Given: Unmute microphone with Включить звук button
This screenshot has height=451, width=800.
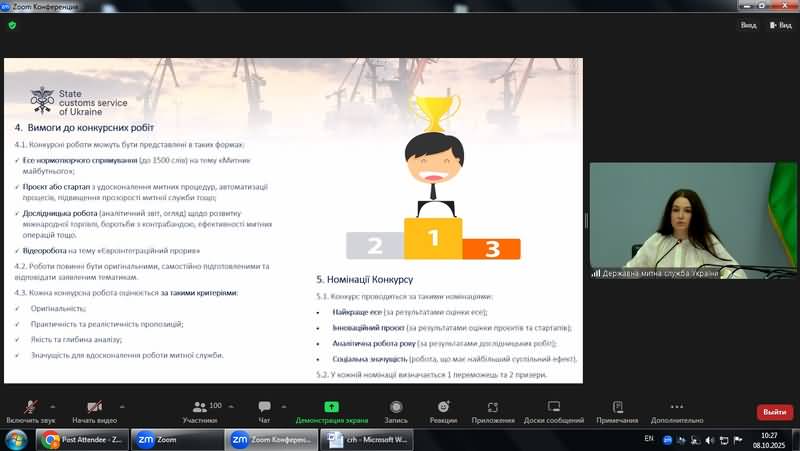Looking at the screenshot, I should (x=30, y=411).
